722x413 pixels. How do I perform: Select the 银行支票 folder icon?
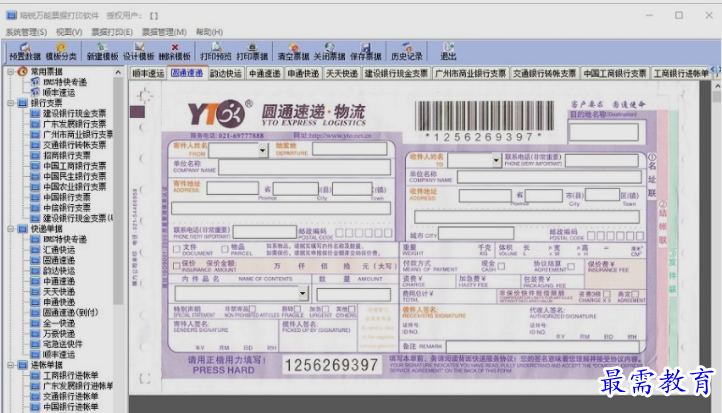(23, 103)
